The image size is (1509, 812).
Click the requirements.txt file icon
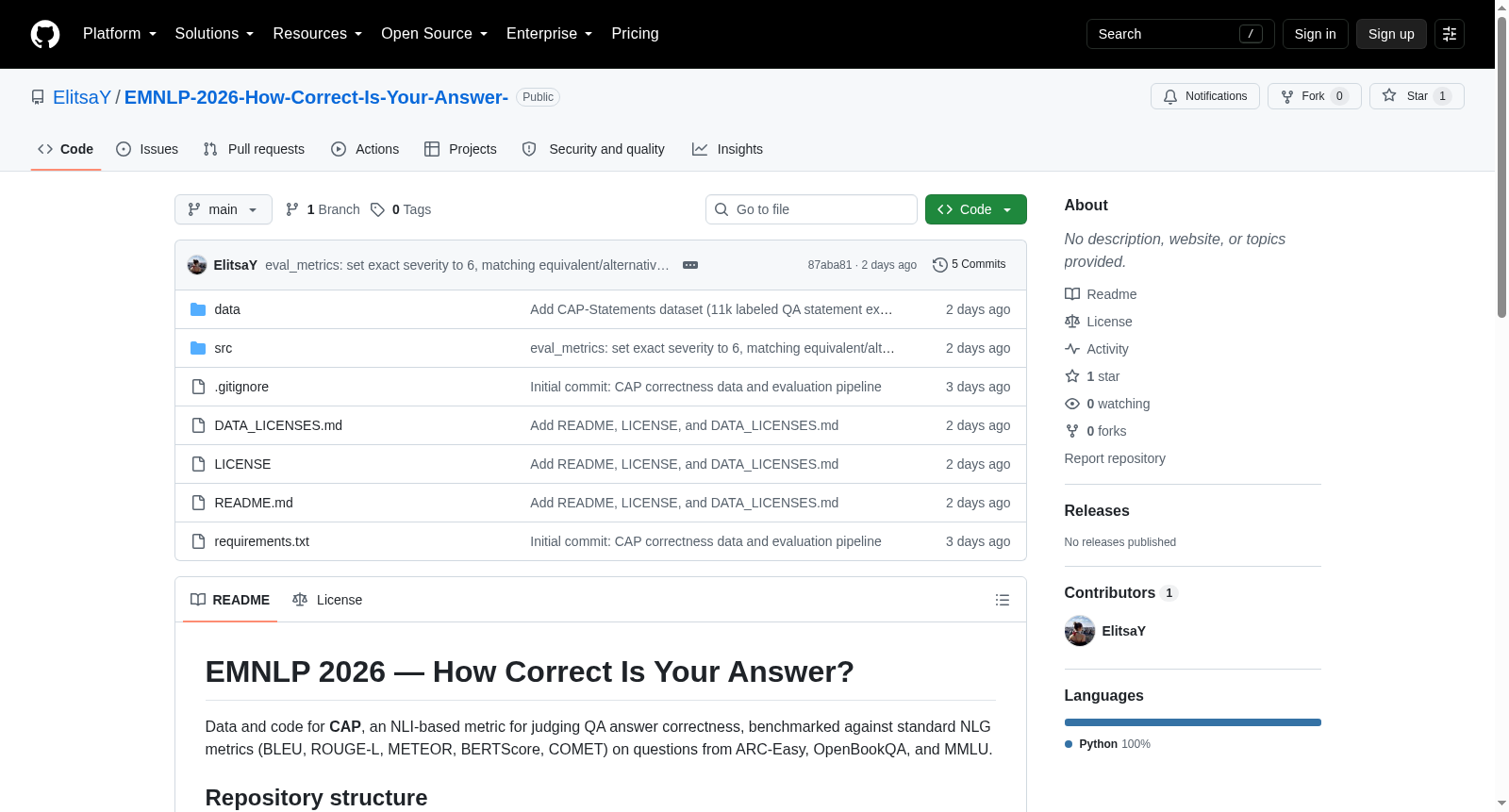198,541
